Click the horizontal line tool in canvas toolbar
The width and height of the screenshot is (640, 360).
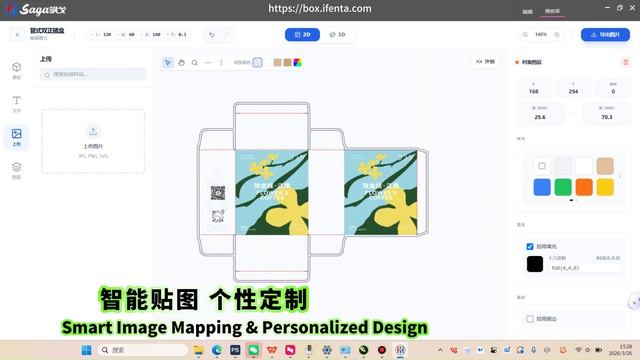(x=208, y=62)
